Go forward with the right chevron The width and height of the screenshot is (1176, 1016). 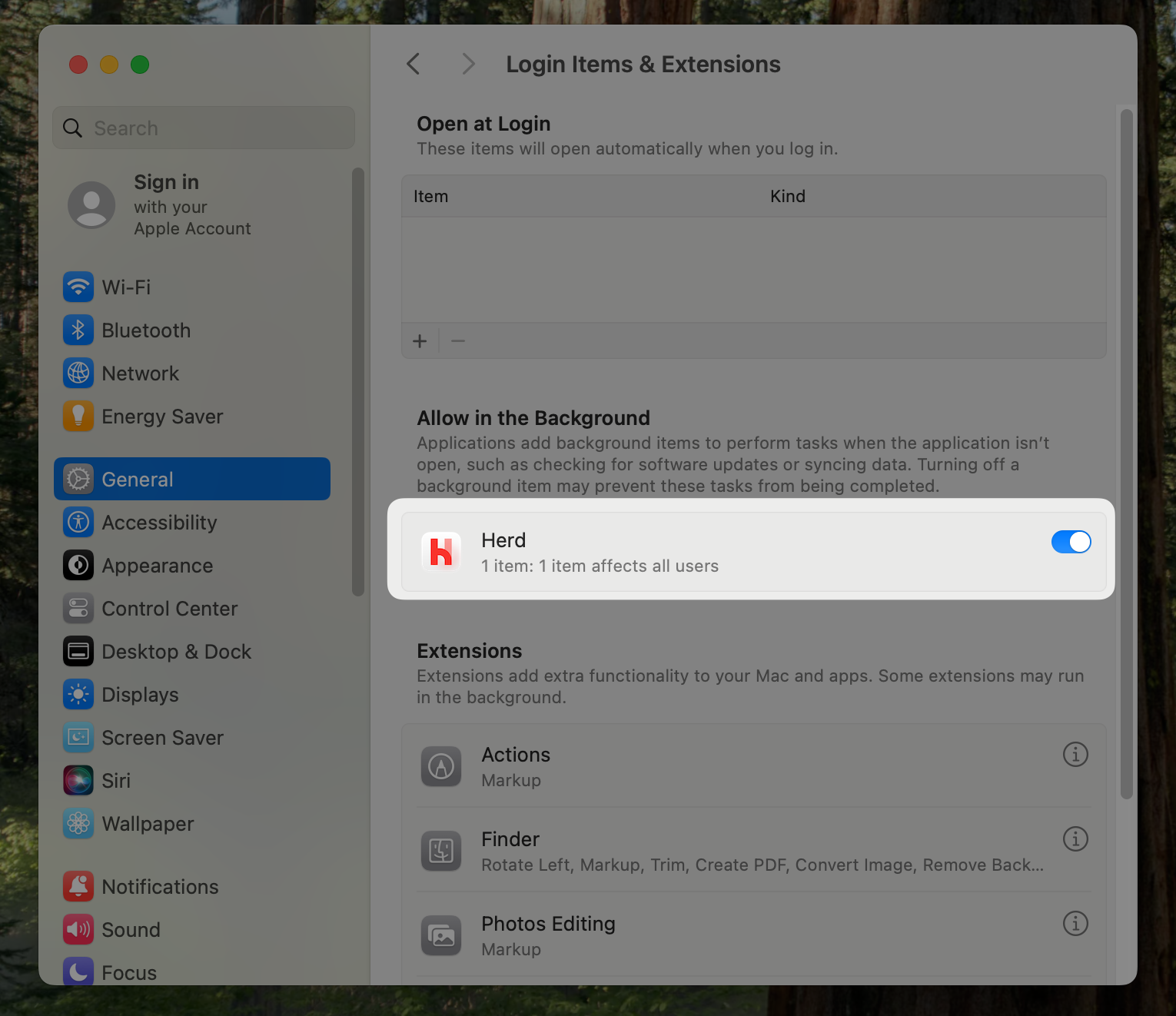click(x=468, y=64)
